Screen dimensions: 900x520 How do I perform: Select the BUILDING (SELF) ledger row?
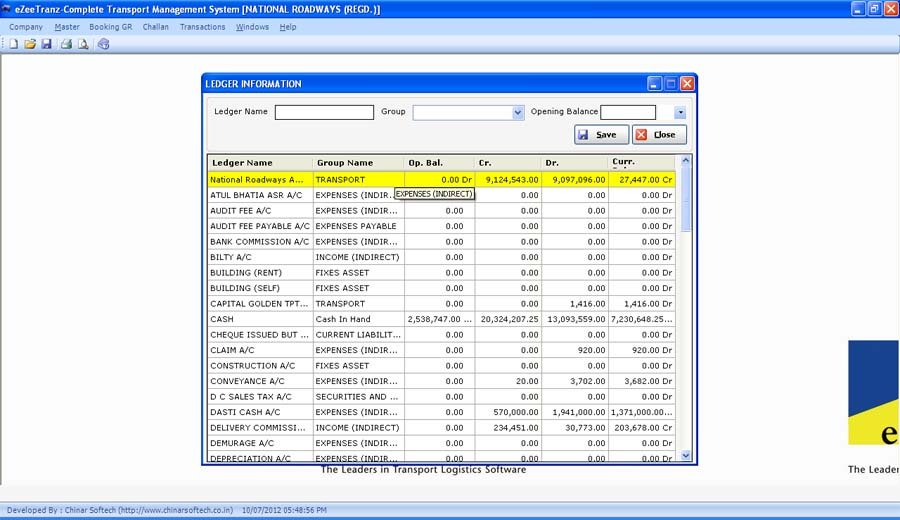click(x=441, y=288)
